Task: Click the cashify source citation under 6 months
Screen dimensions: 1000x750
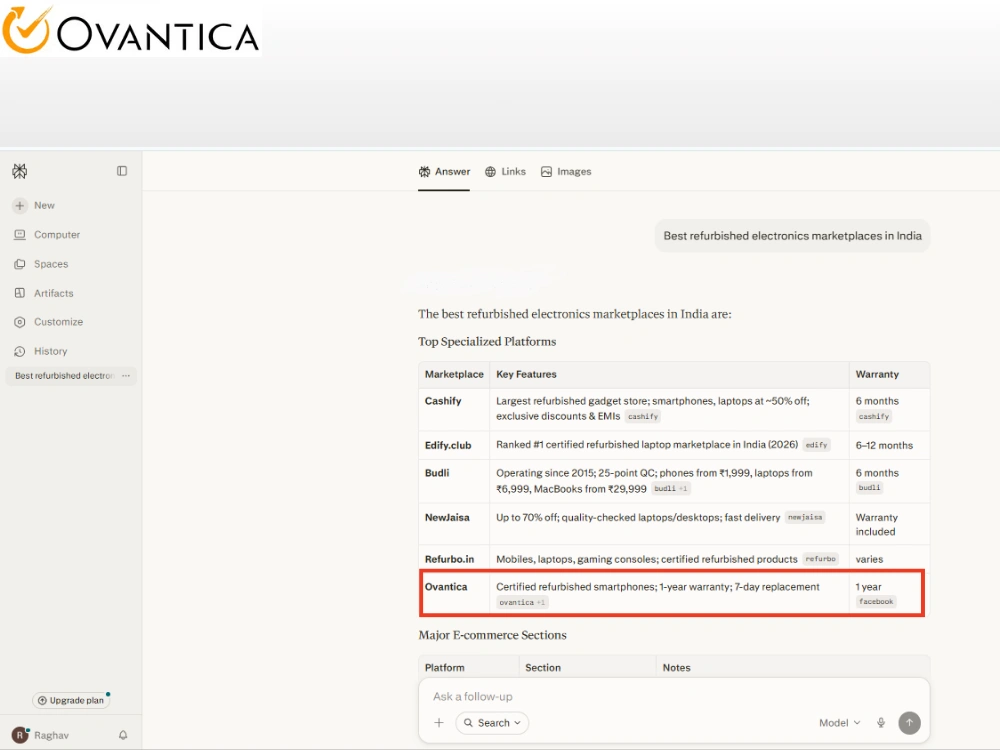Action: point(873,416)
